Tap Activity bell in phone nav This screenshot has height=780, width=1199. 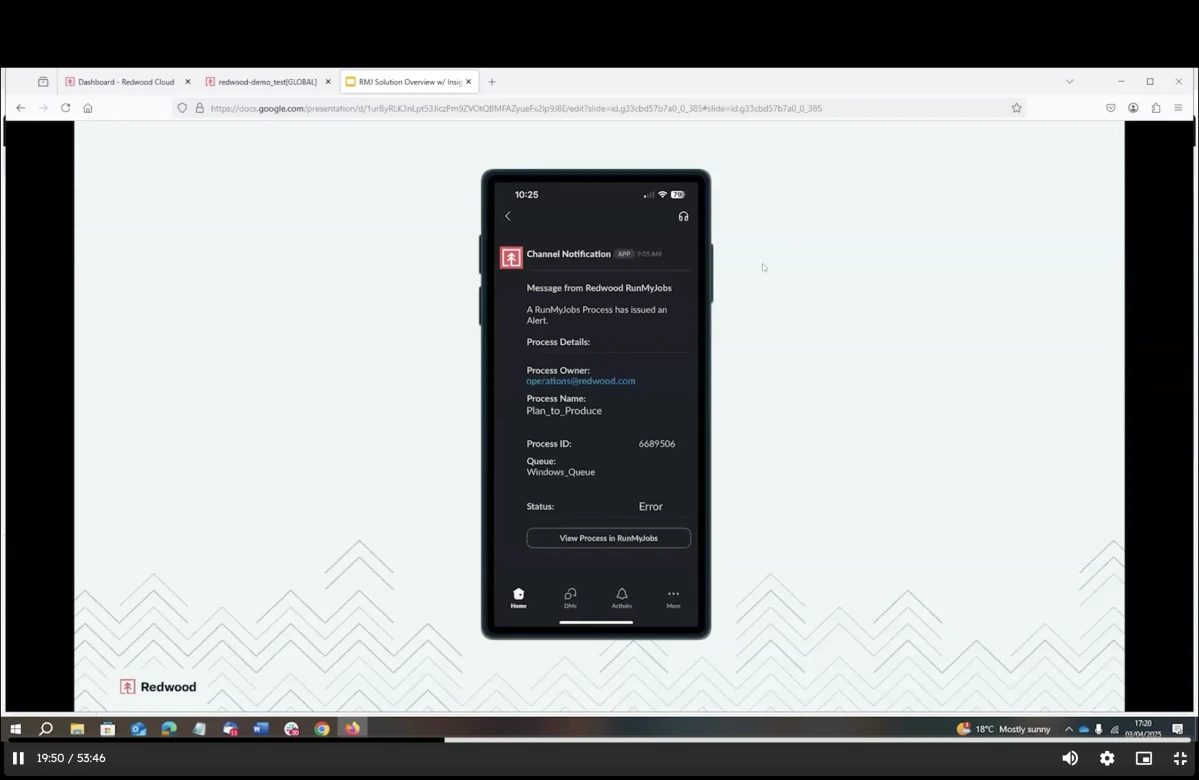click(x=622, y=598)
